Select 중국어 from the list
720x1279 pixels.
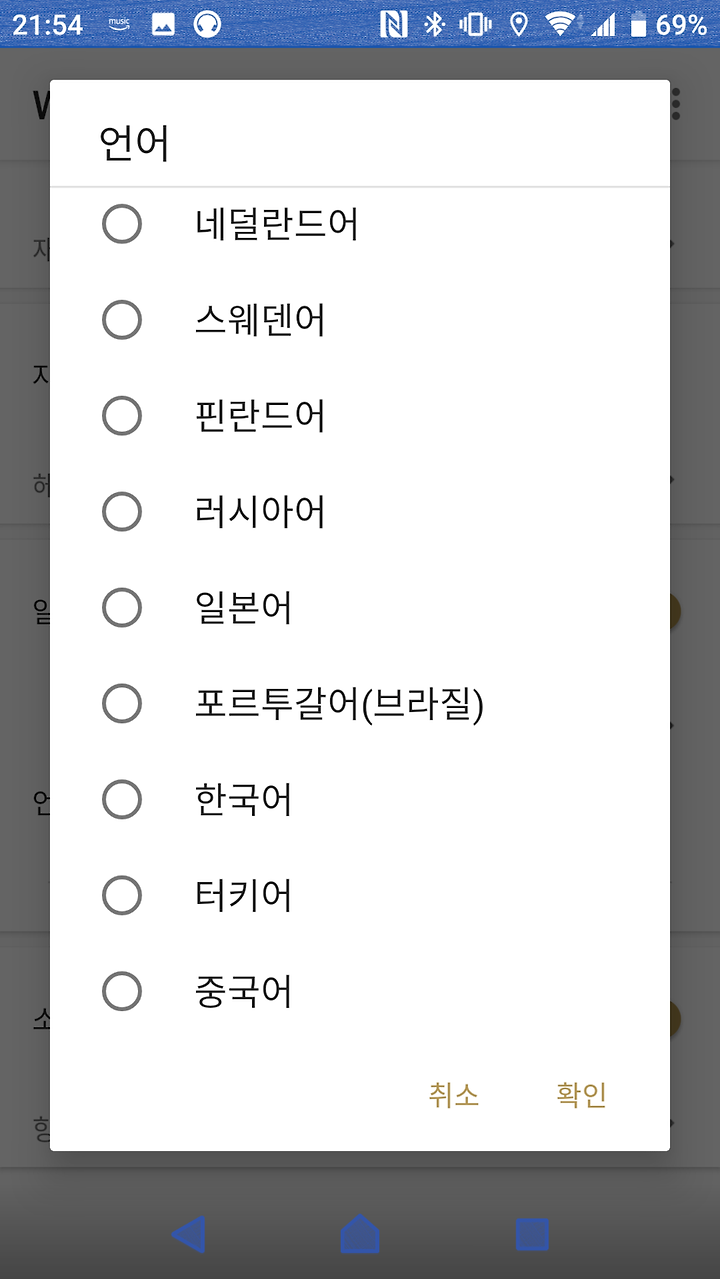tap(360, 992)
